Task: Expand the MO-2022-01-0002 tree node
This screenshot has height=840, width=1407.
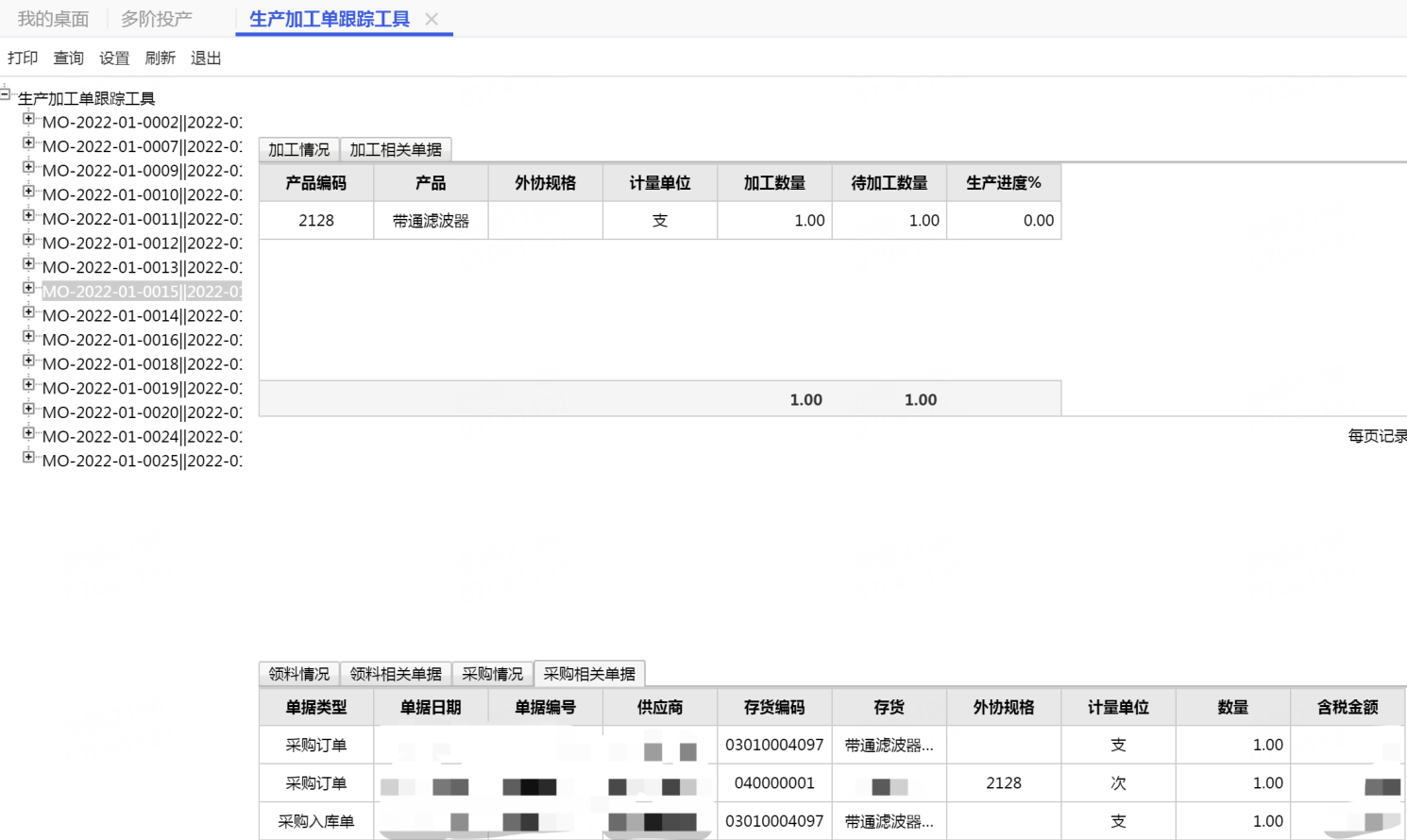Action: [28, 118]
